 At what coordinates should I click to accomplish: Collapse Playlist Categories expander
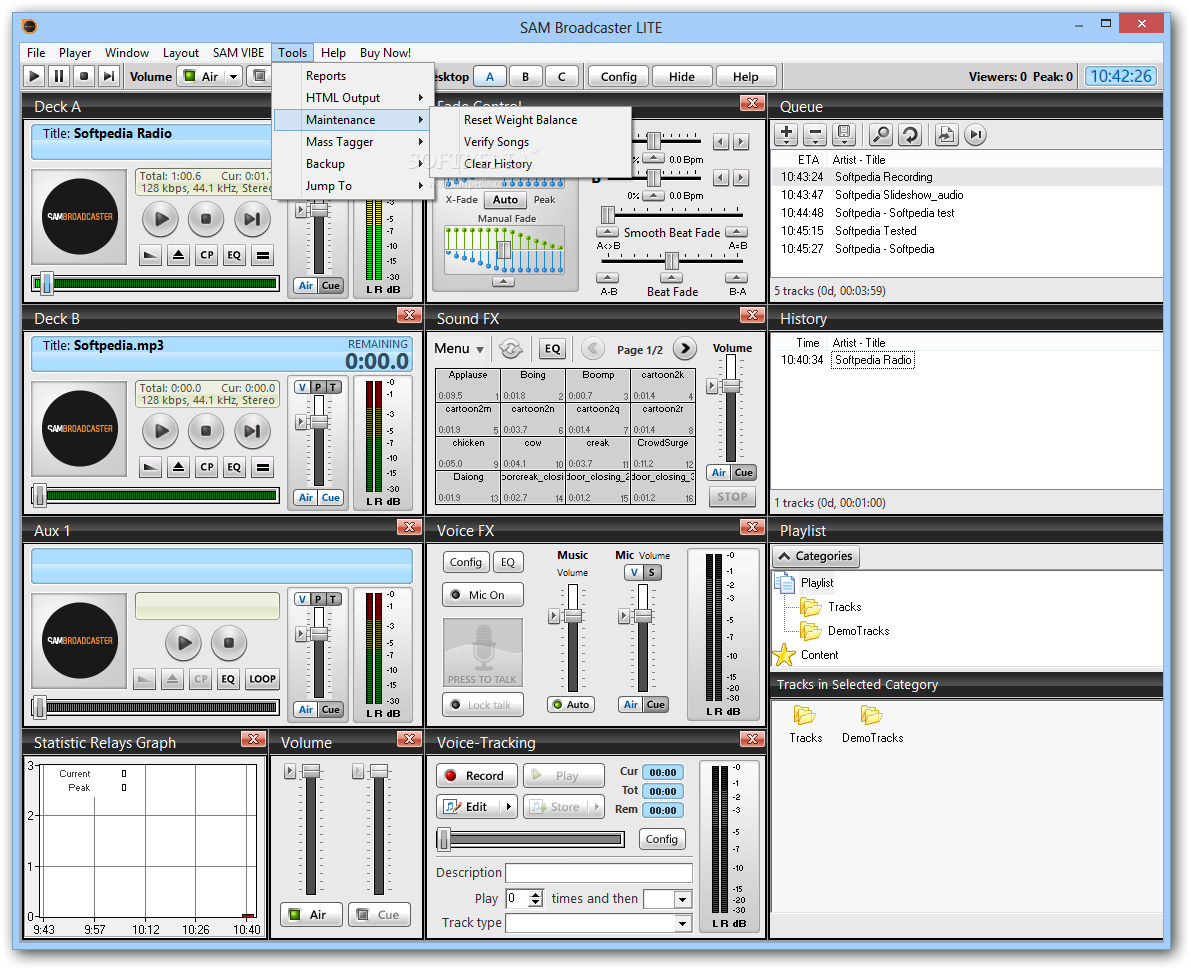click(817, 556)
